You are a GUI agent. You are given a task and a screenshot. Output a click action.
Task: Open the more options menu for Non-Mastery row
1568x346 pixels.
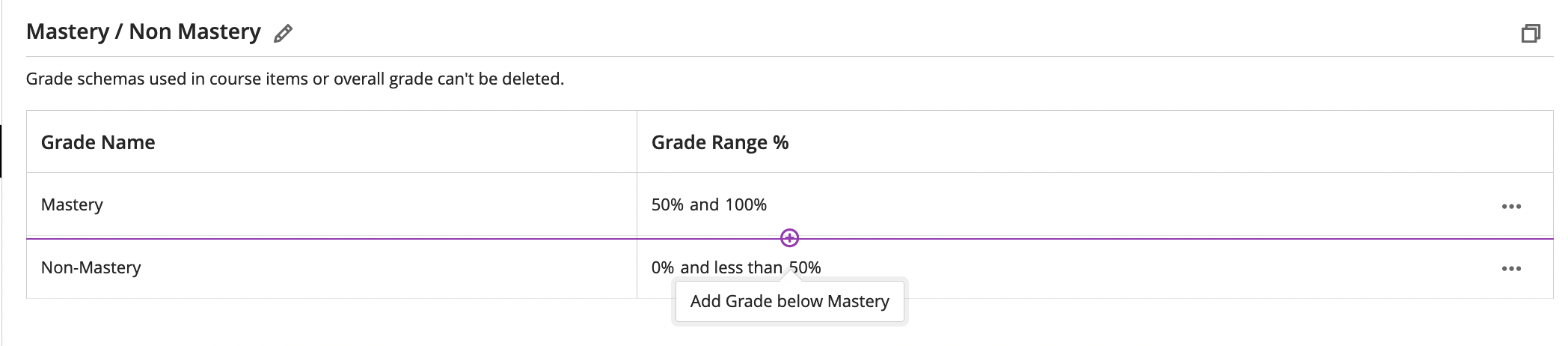pos(1511,269)
